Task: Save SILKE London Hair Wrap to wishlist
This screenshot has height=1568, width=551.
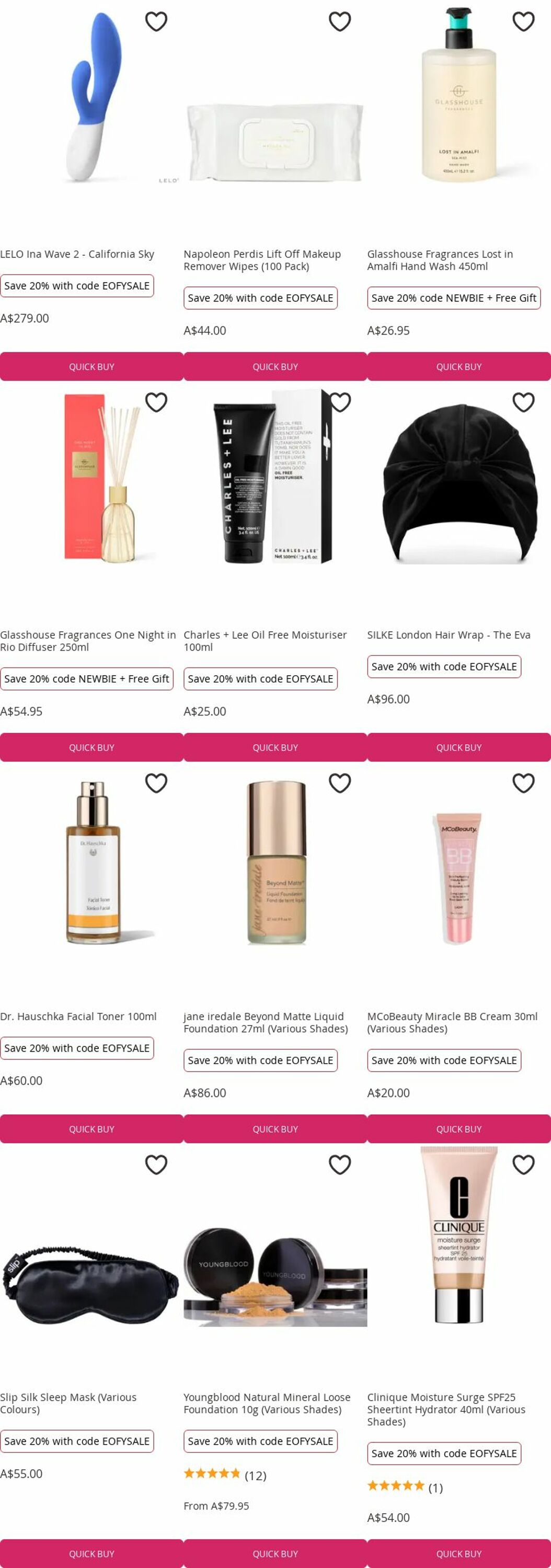Action: [x=524, y=402]
